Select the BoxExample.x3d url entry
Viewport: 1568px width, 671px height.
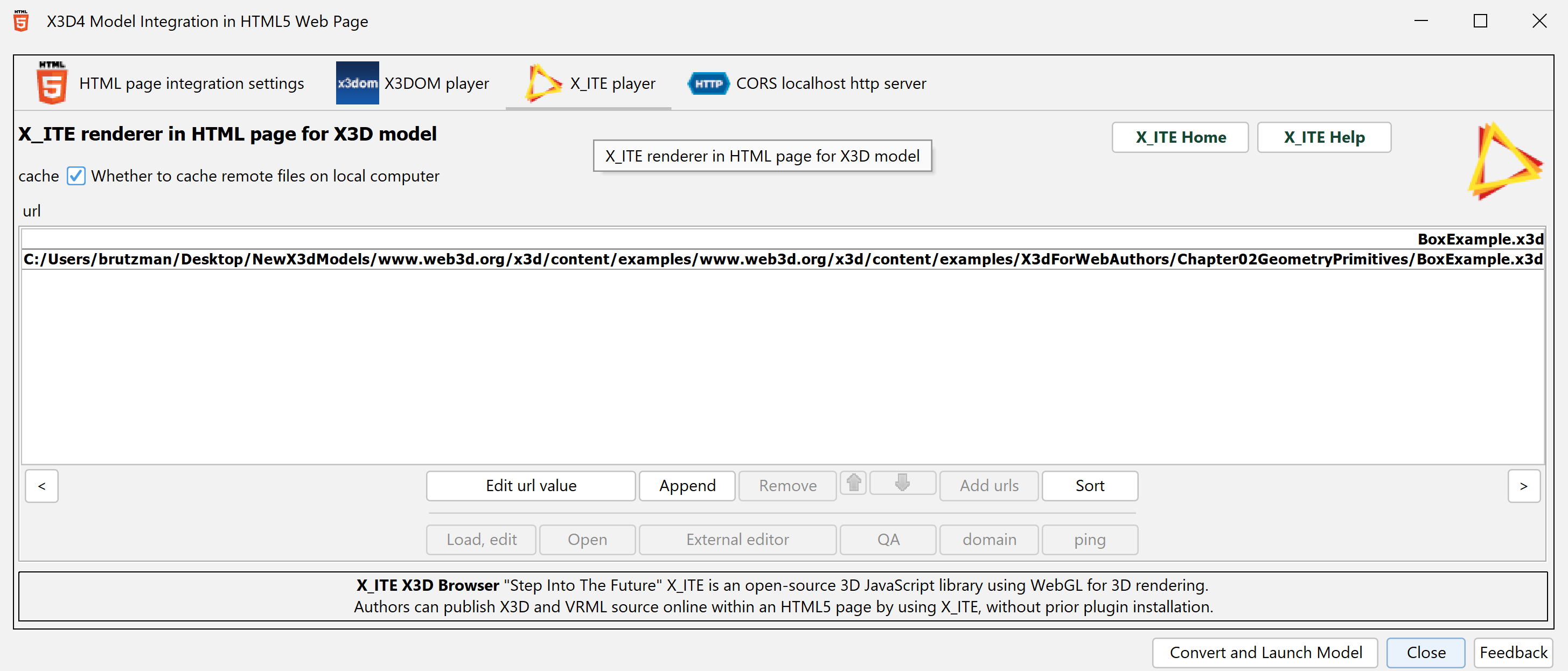[783, 239]
